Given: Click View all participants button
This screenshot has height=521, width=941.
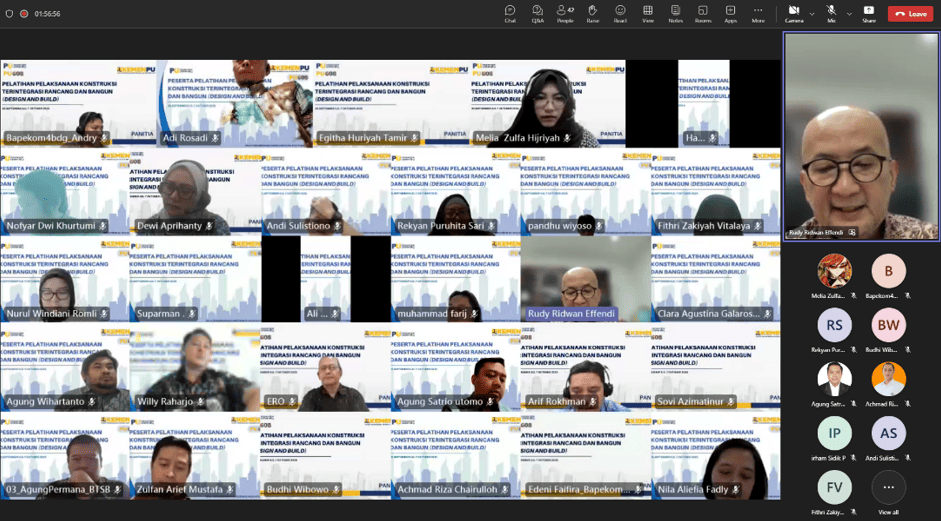Looking at the screenshot, I should click(888, 492).
